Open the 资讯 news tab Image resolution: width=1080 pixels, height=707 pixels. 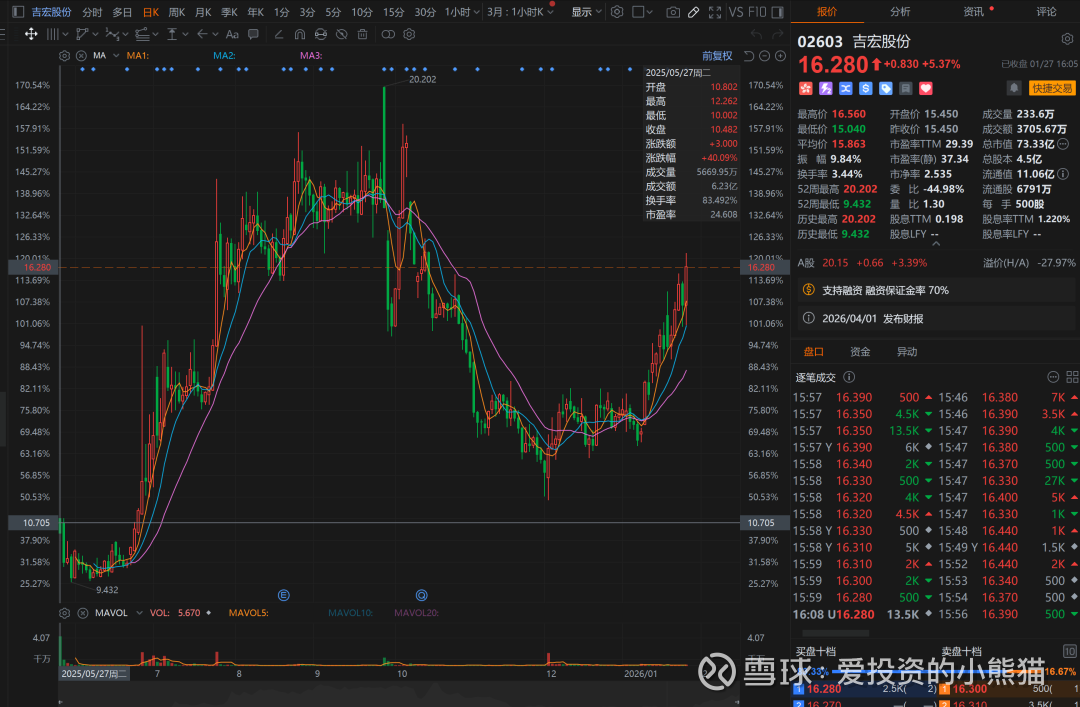(973, 11)
